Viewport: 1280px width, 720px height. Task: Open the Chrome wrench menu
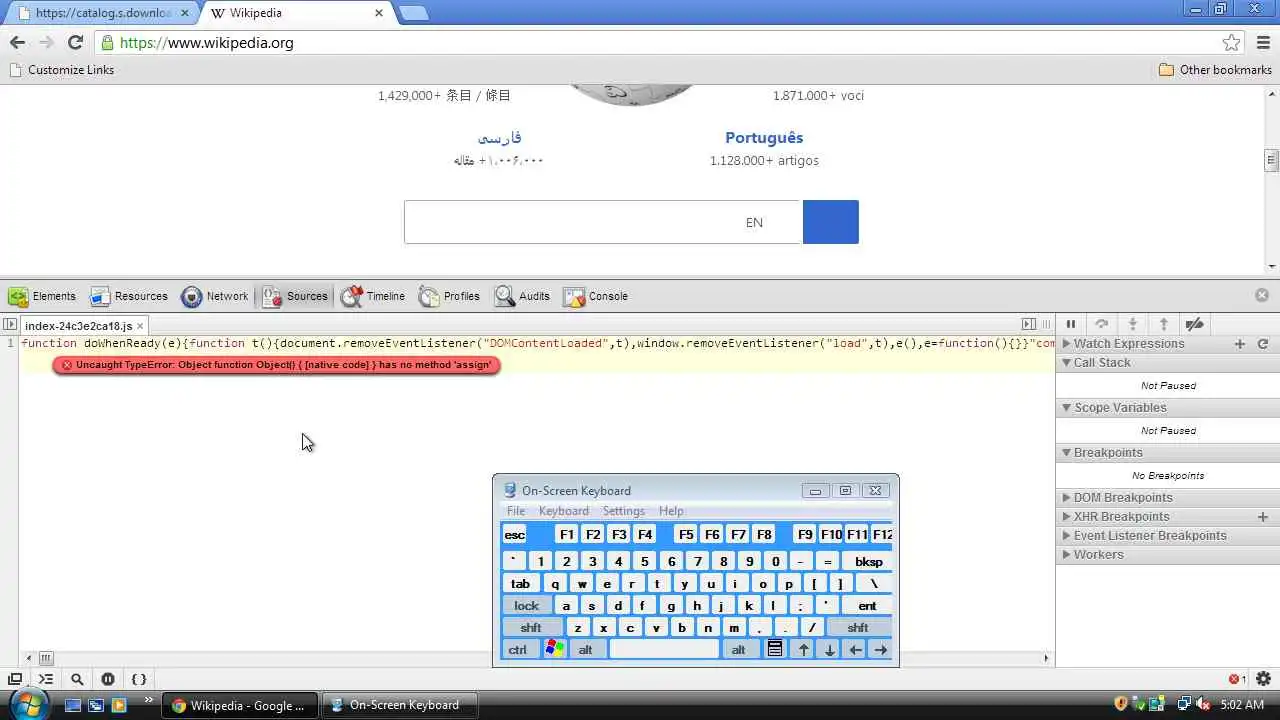point(1263,42)
